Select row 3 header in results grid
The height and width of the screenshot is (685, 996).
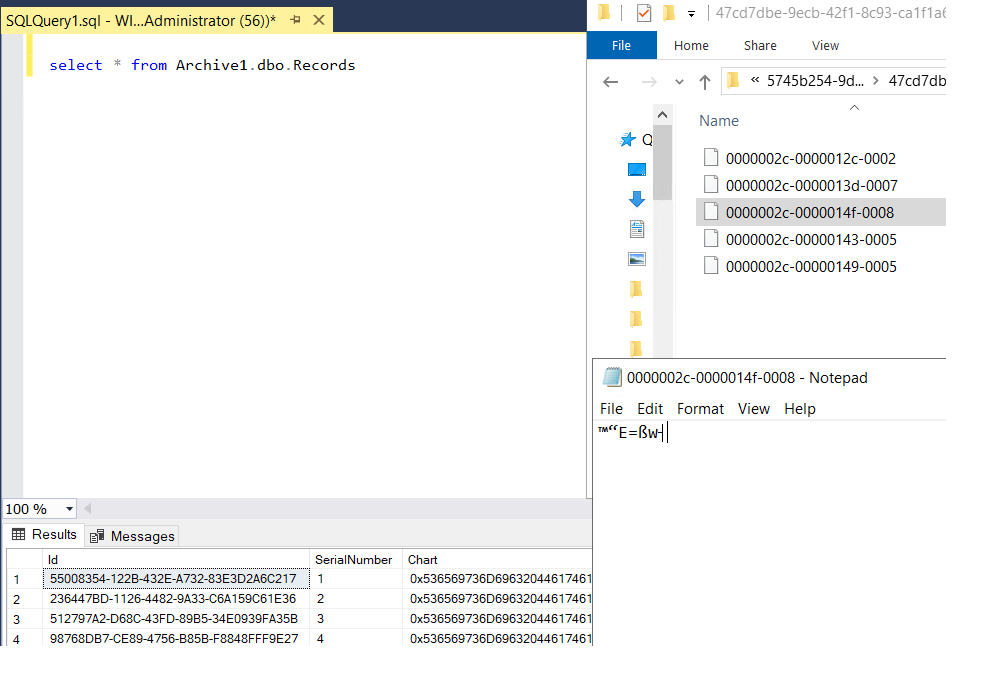pyautogui.click(x=16, y=619)
